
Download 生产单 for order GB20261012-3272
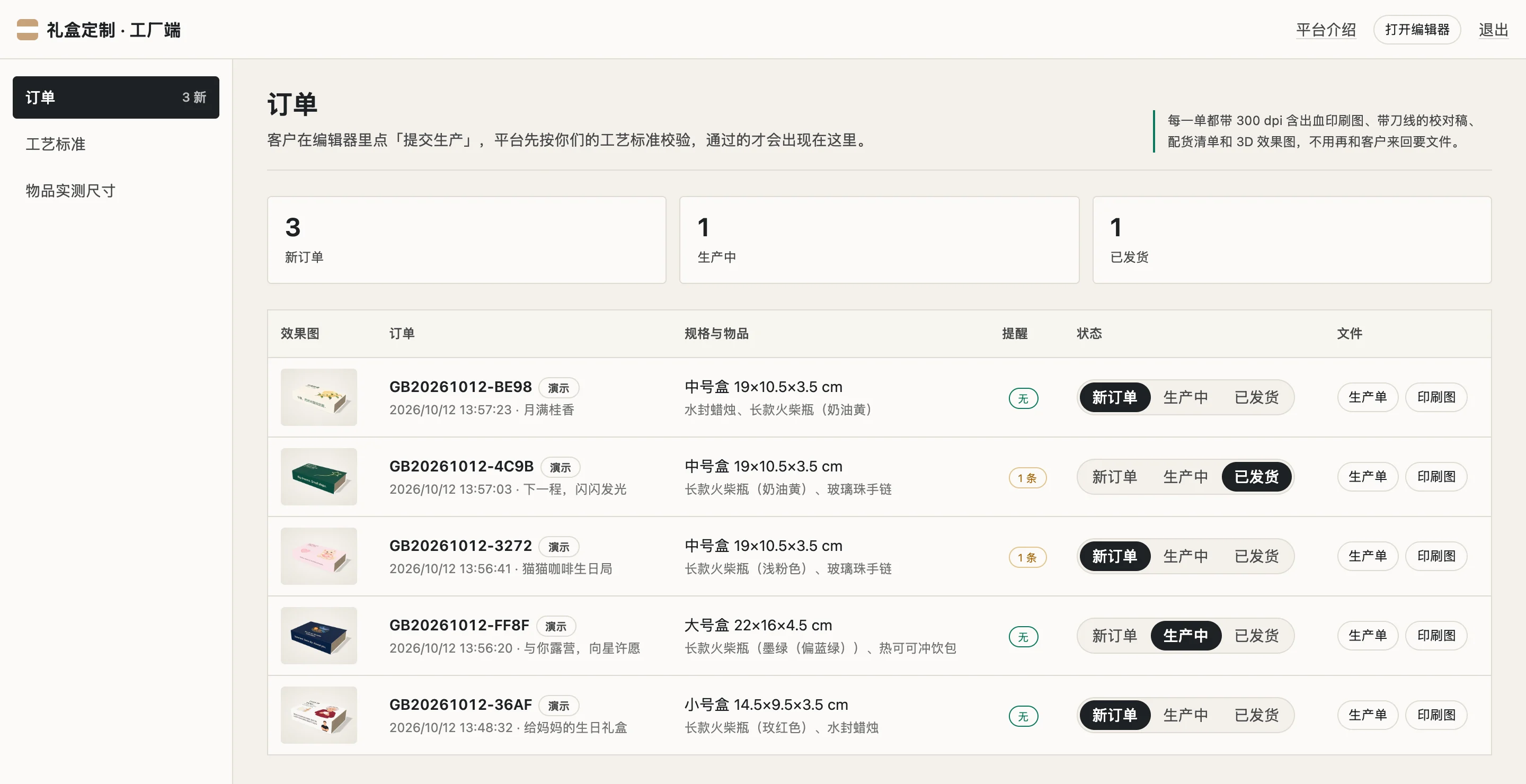1367,556
